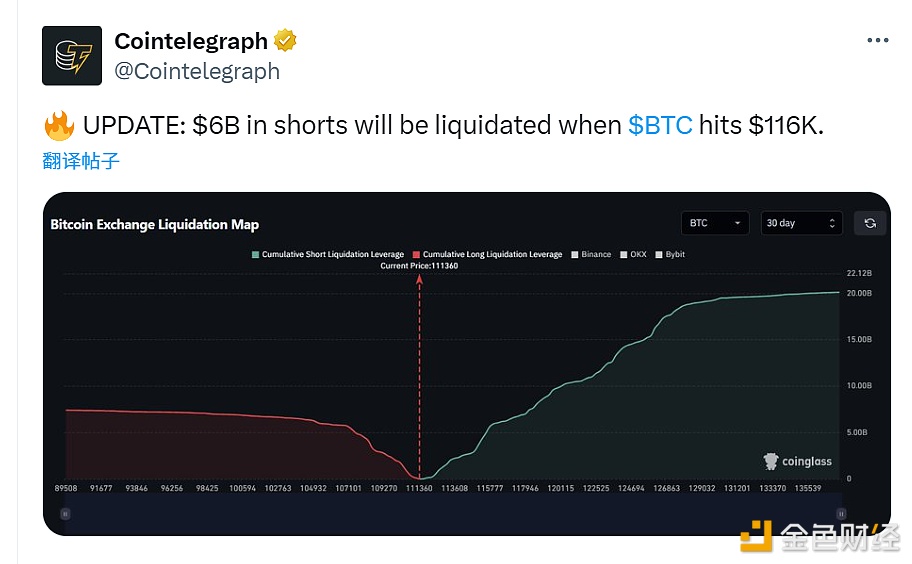Image resolution: width=912 pixels, height=564 pixels.
Task: Click the Cointelegraph profile avatar
Action: tap(71, 55)
